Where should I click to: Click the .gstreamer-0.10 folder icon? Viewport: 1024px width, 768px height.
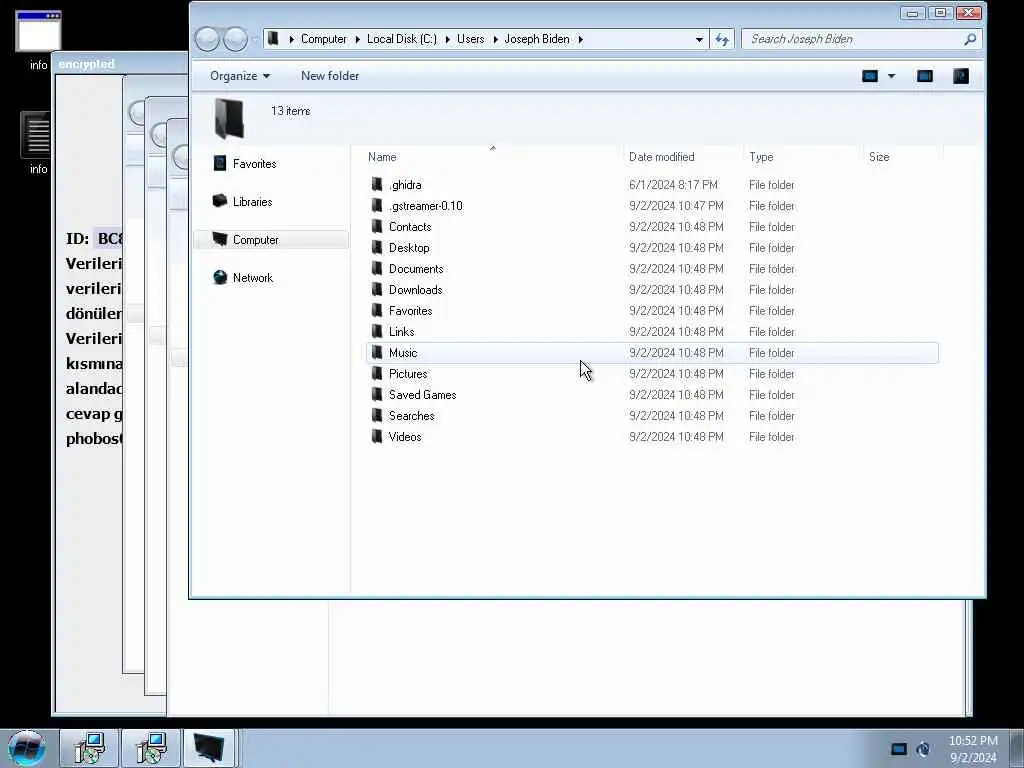coord(377,206)
